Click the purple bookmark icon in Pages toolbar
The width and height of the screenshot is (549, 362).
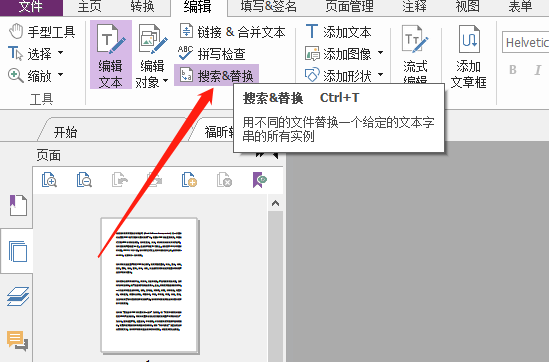coord(260,180)
